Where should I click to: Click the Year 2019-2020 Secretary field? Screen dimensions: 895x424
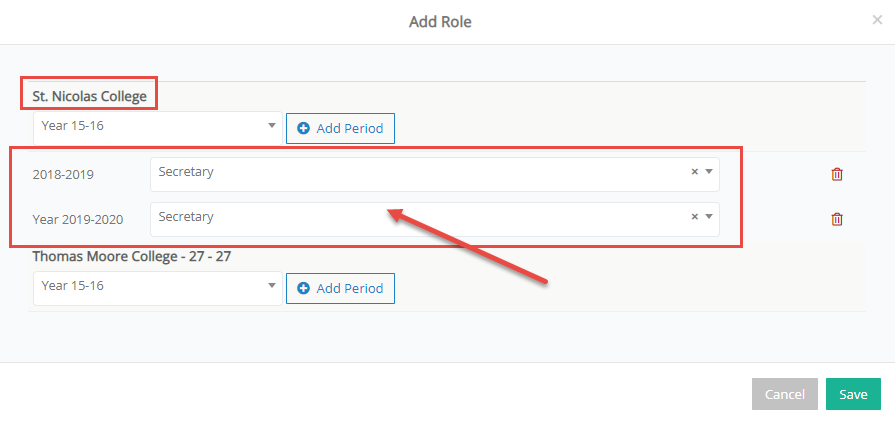434,219
